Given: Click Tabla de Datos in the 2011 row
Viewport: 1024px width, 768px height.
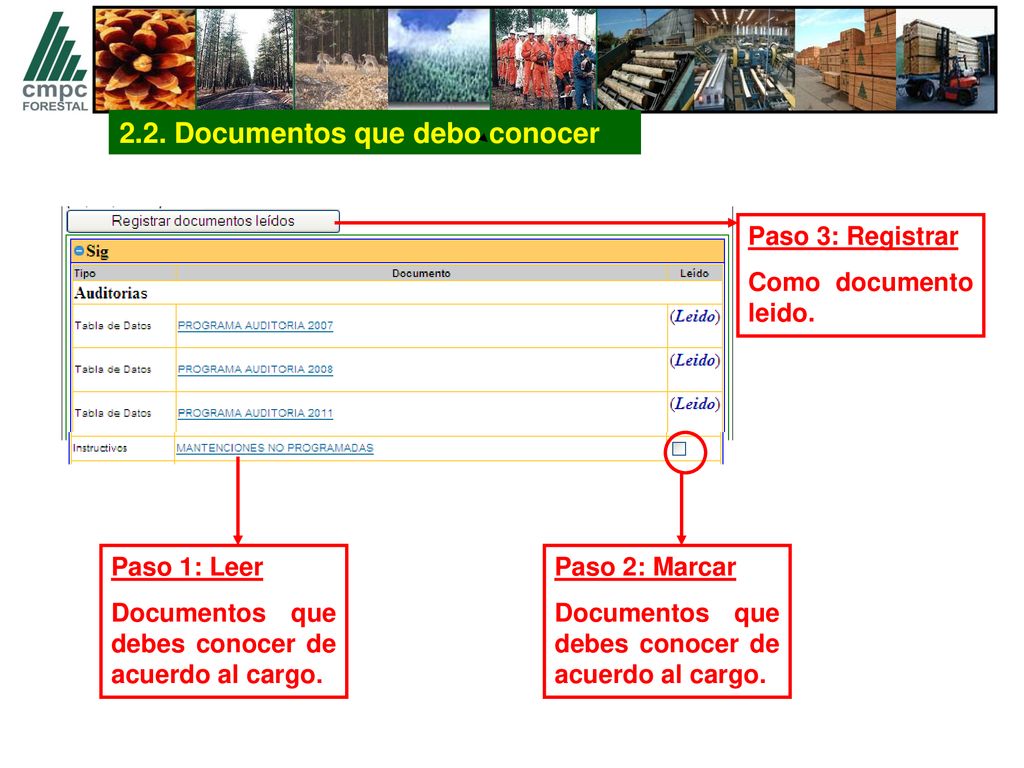Looking at the screenshot, I should (x=113, y=413).
